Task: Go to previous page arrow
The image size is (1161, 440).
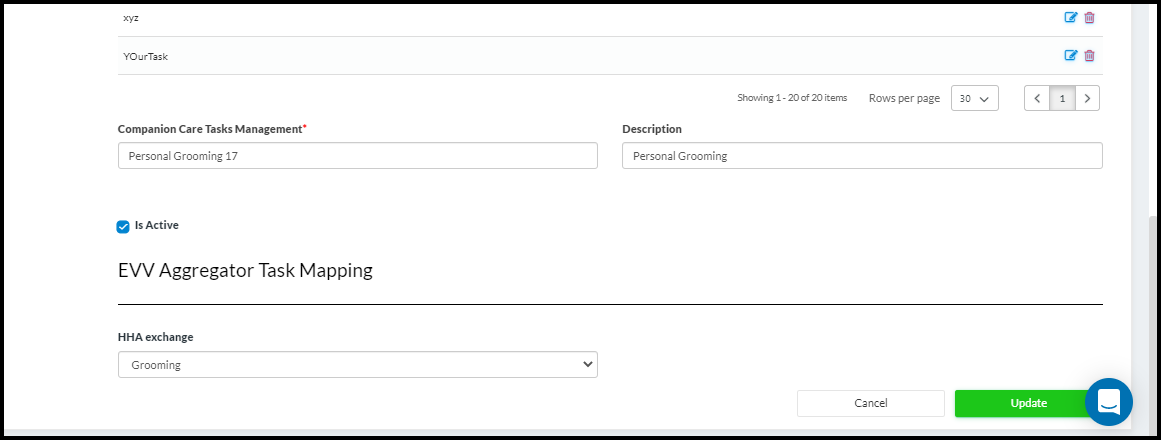Action: click(x=1037, y=98)
